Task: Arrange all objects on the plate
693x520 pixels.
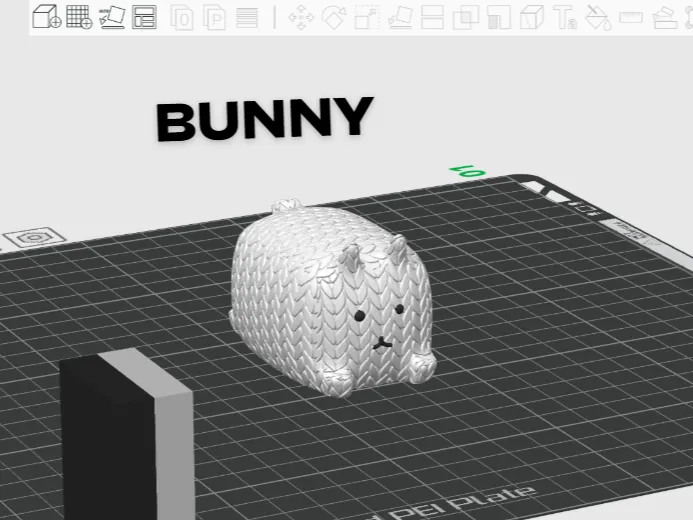Action: 144,17
